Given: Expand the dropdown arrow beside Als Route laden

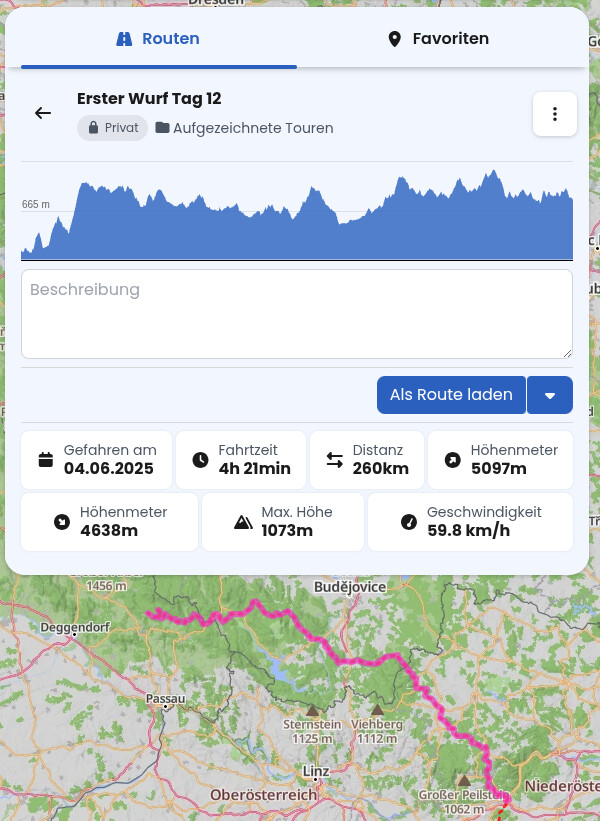Looking at the screenshot, I should click(550, 395).
